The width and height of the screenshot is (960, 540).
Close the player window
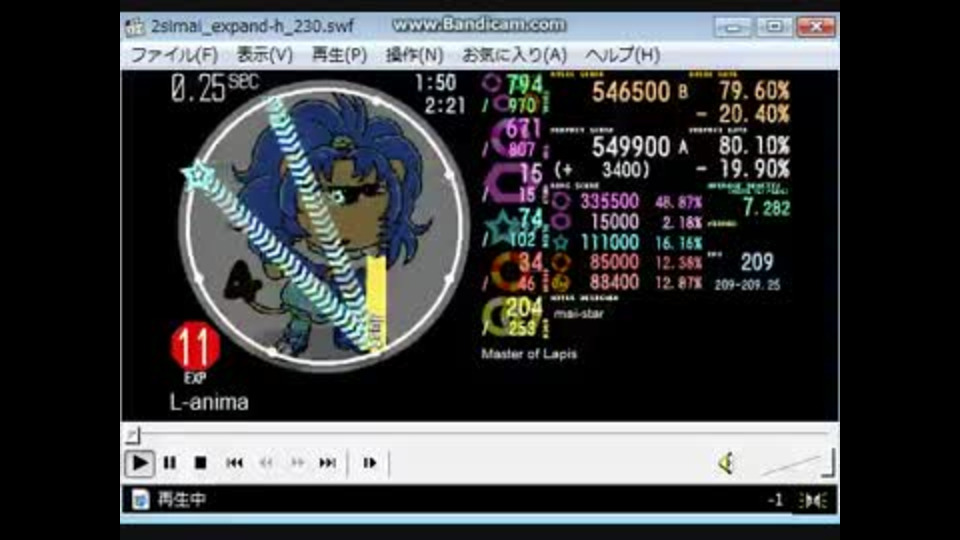pos(816,26)
